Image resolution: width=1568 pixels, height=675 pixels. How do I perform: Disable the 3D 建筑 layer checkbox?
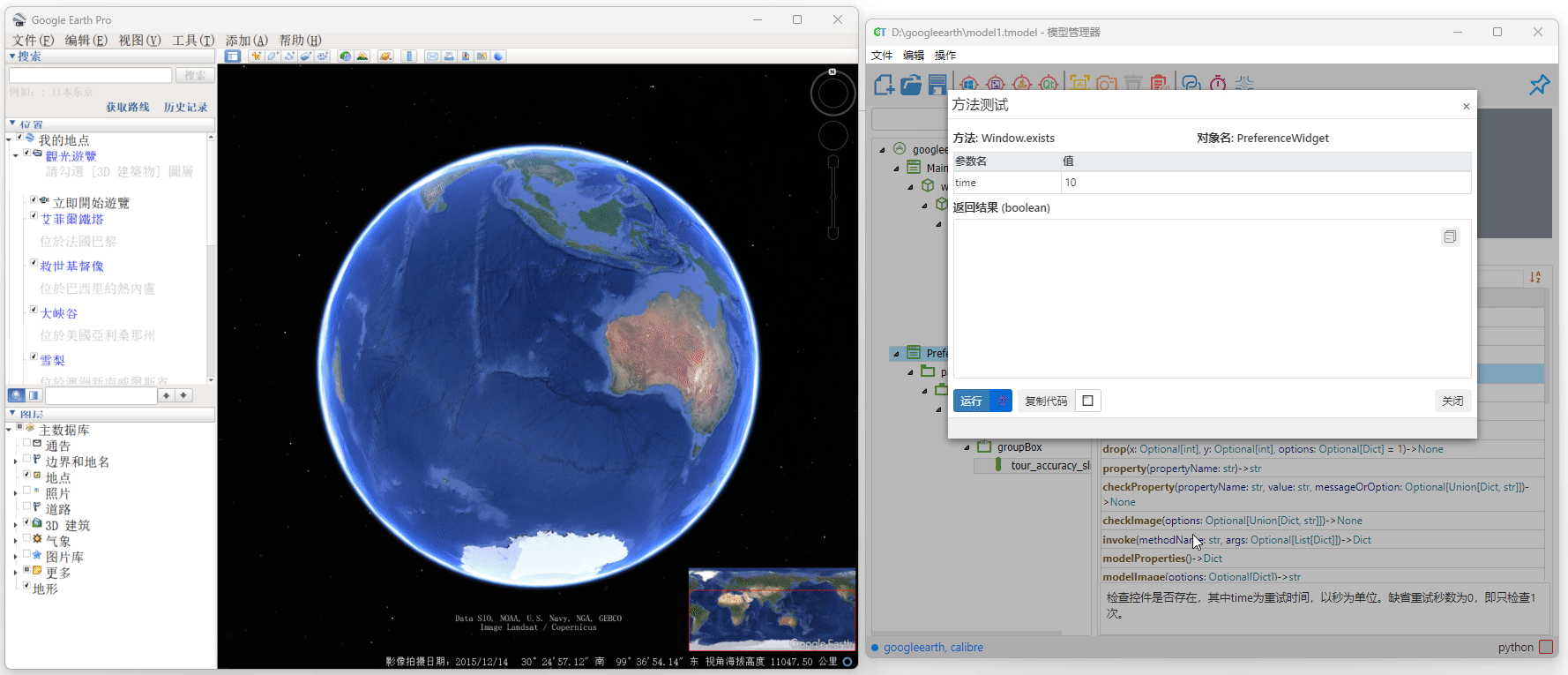(x=26, y=522)
